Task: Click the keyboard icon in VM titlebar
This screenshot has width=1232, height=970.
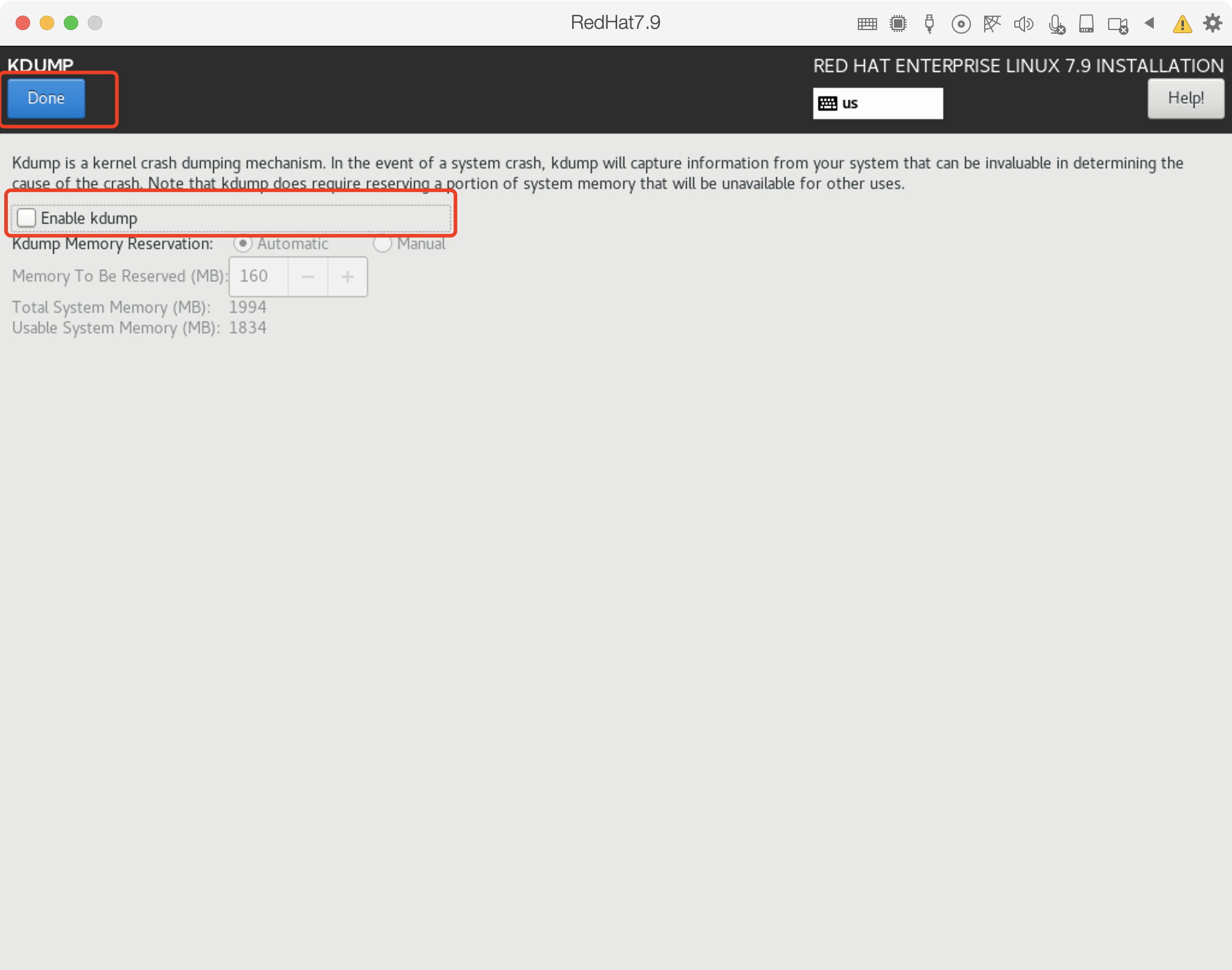Action: (x=867, y=24)
